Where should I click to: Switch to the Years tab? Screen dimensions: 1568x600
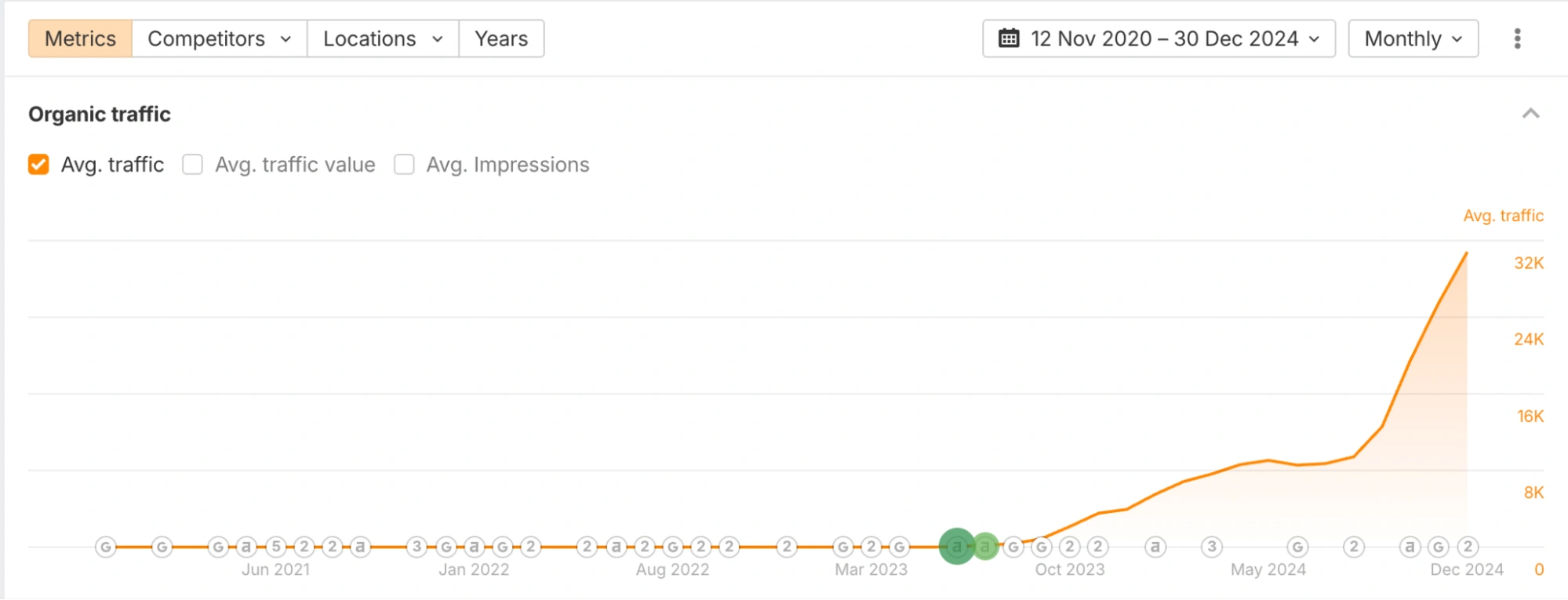coord(501,38)
